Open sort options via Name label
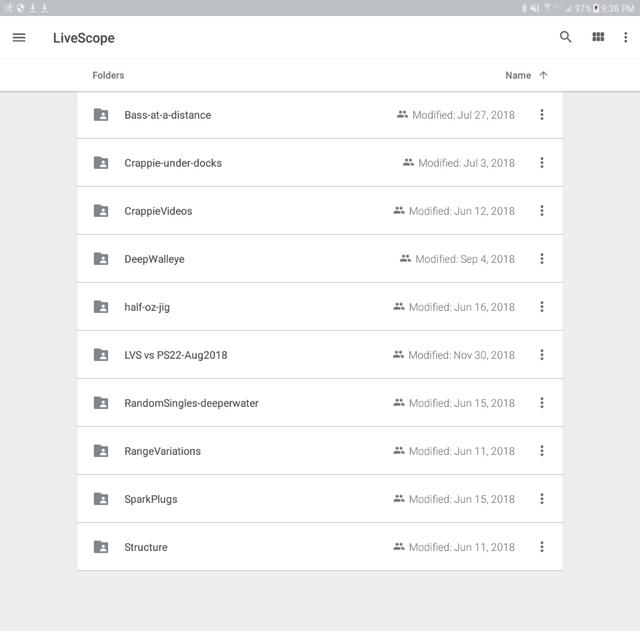Screen dimensions: 640x631 518,76
